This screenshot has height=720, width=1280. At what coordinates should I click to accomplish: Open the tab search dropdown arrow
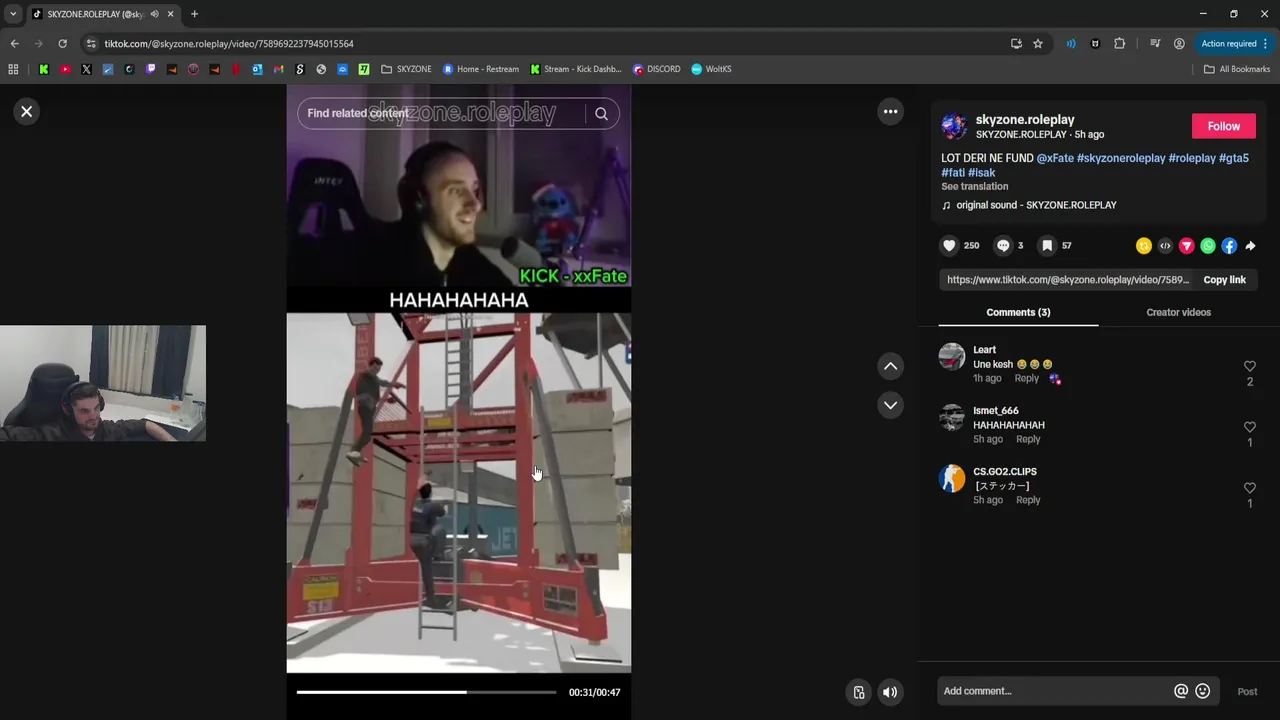12,14
